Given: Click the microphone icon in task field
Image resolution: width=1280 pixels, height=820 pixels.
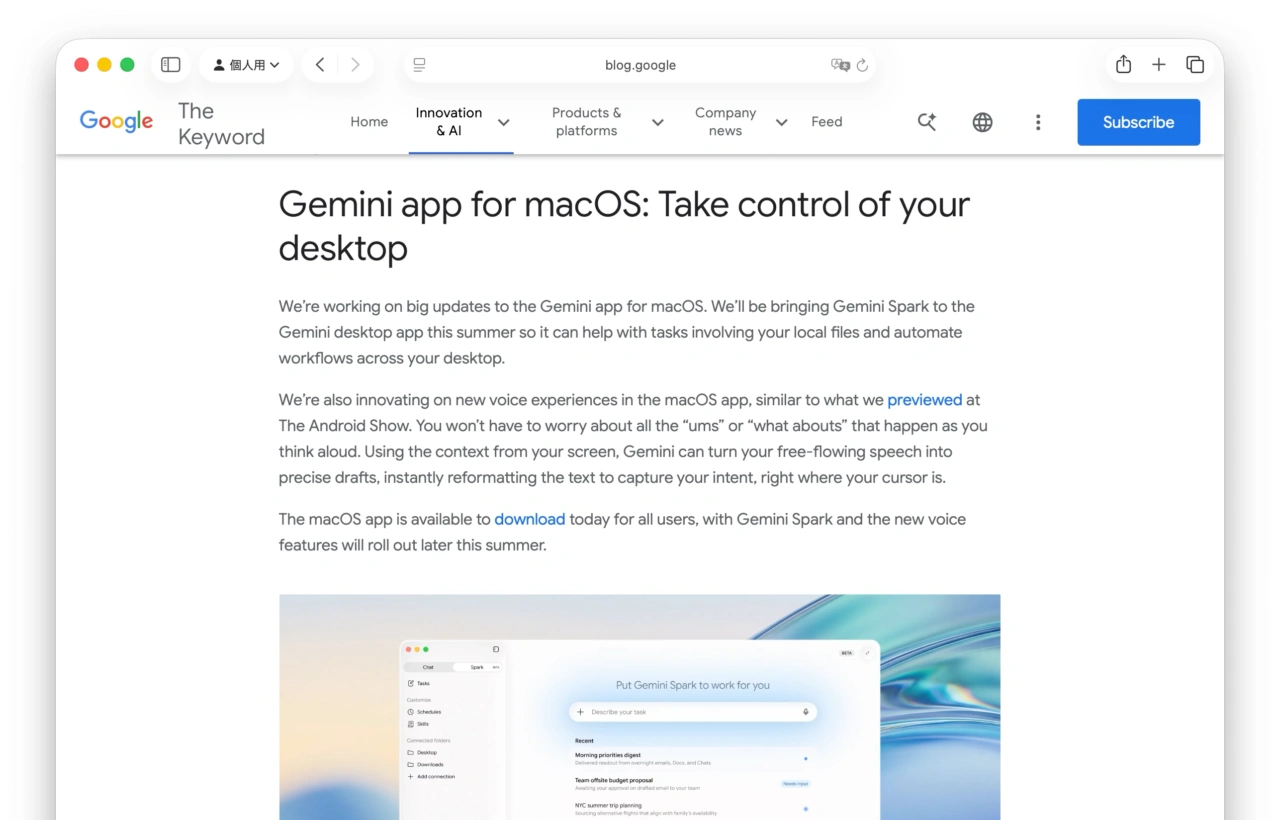Looking at the screenshot, I should tap(806, 712).
